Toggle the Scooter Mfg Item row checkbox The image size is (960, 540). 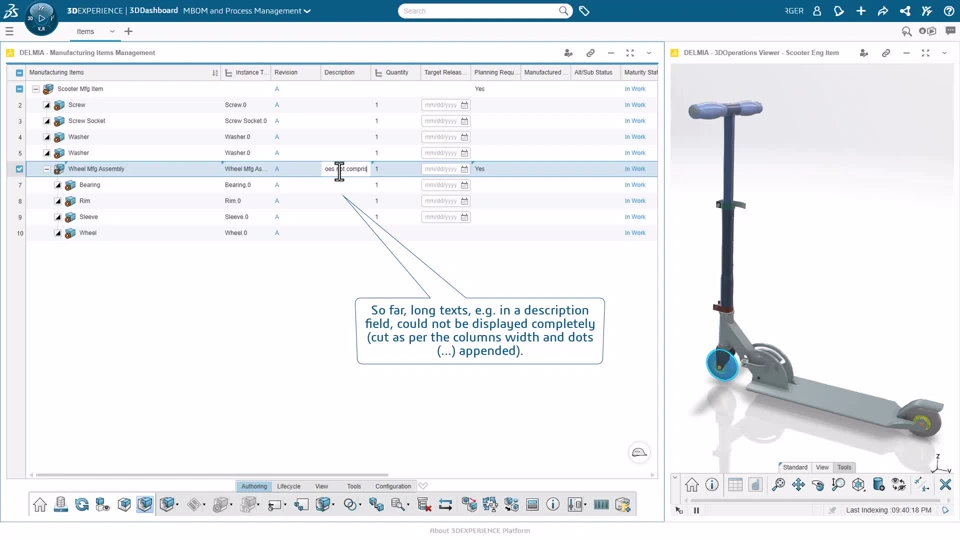click(x=19, y=89)
